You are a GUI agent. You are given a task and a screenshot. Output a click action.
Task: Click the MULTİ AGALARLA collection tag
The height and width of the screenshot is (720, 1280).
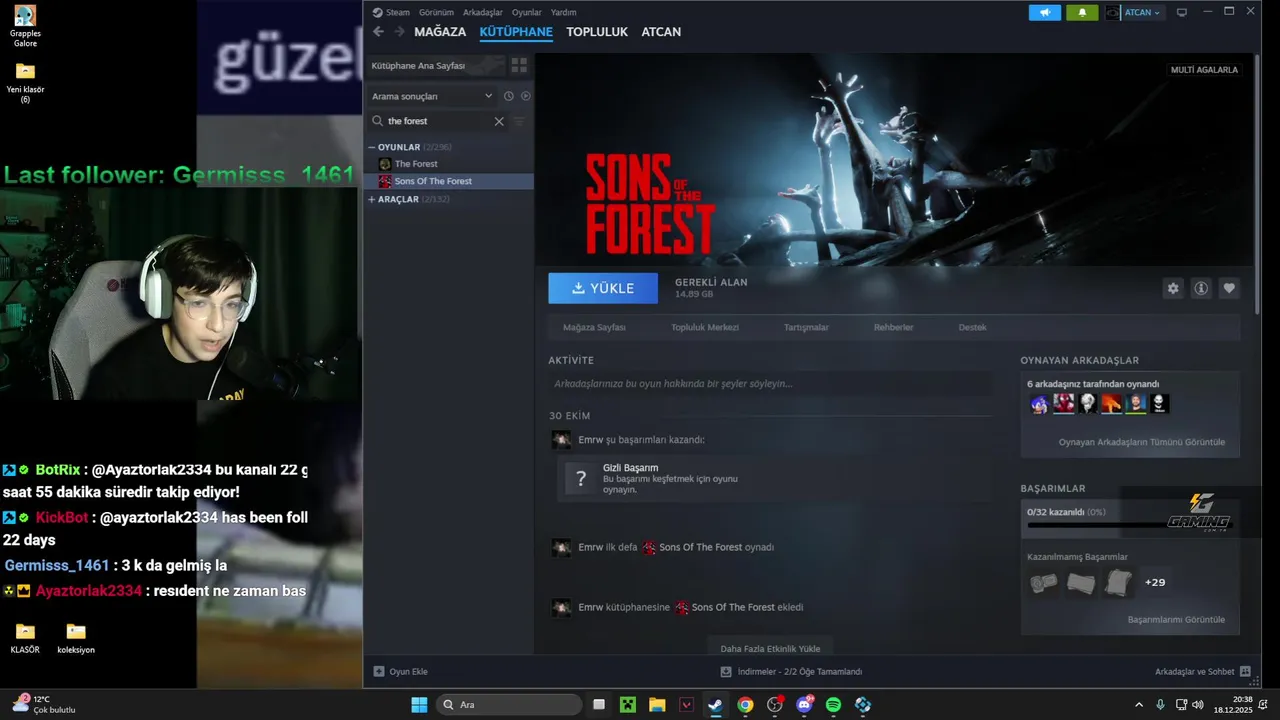1205,70
